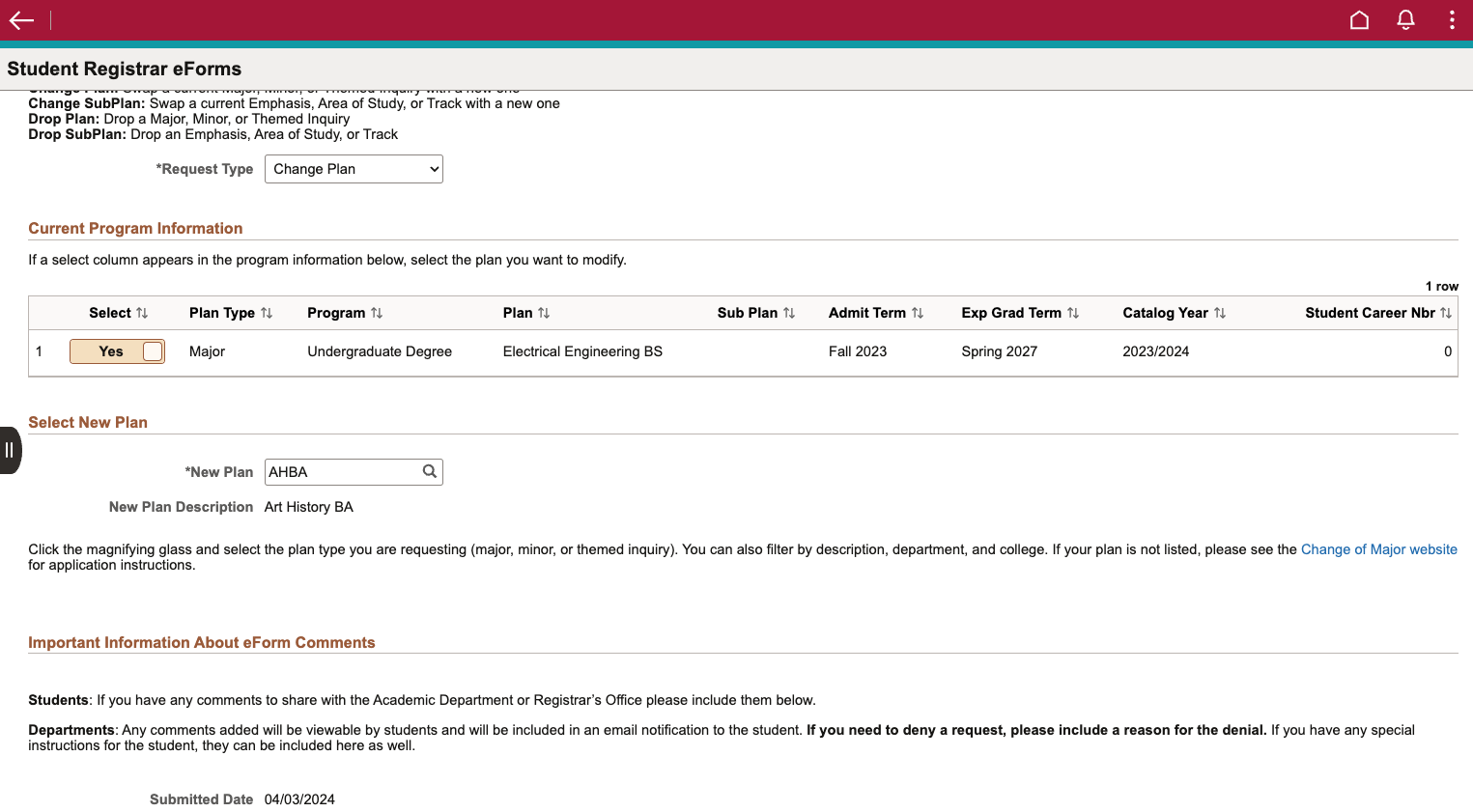Click the Undergraduate Degree program cell
The image size is (1473, 812).
[x=380, y=351]
